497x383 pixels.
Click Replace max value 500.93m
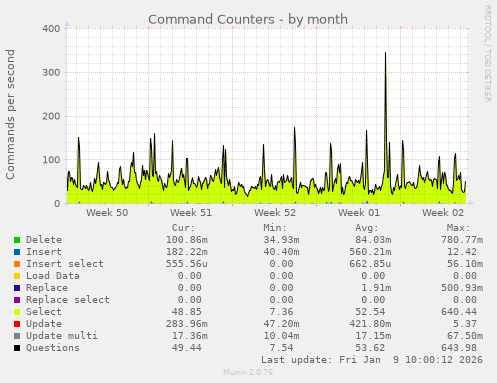(462, 288)
